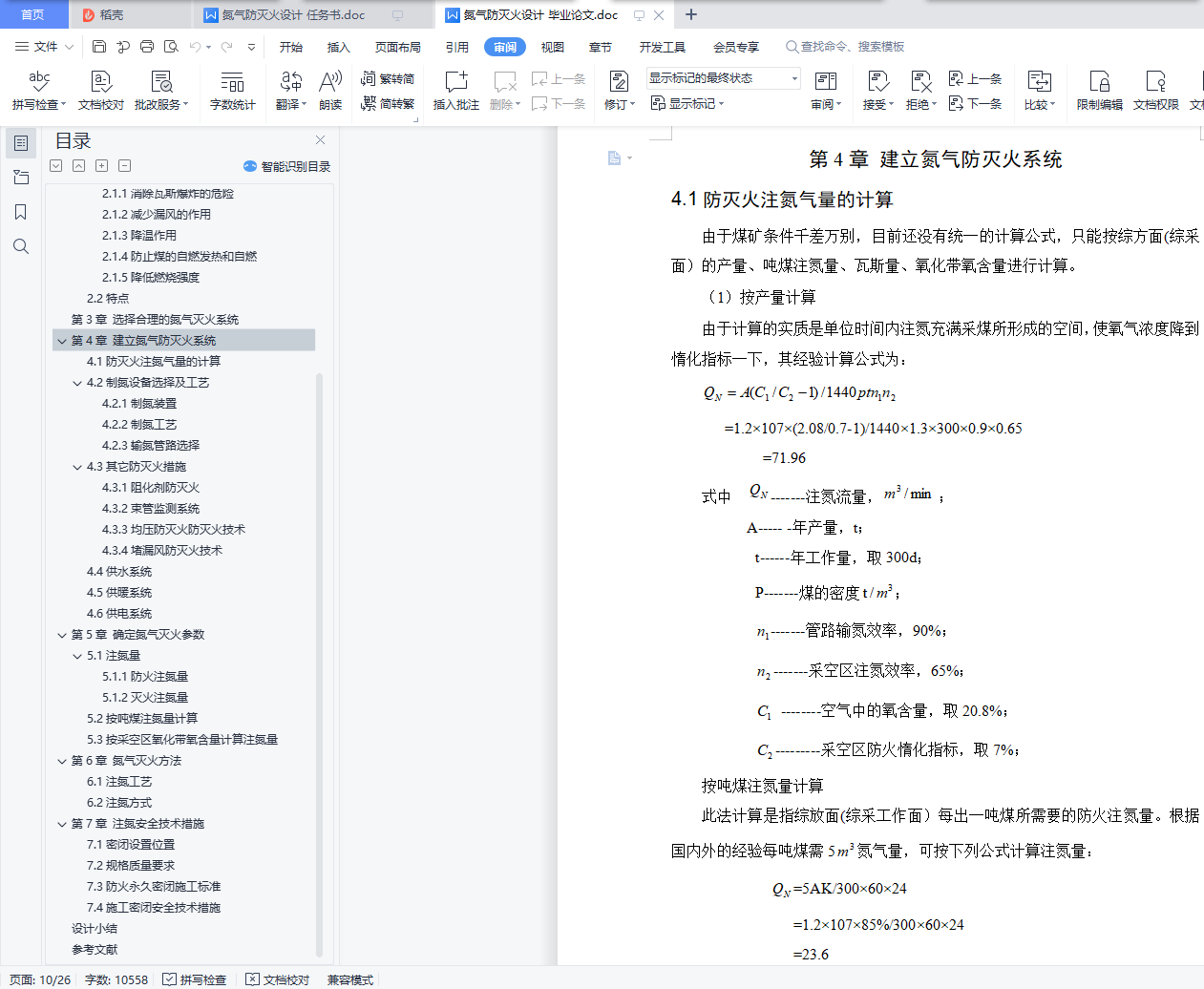Open Spell Check (拼写检查) tool
The width and height of the screenshot is (1204, 989).
click(x=39, y=91)
